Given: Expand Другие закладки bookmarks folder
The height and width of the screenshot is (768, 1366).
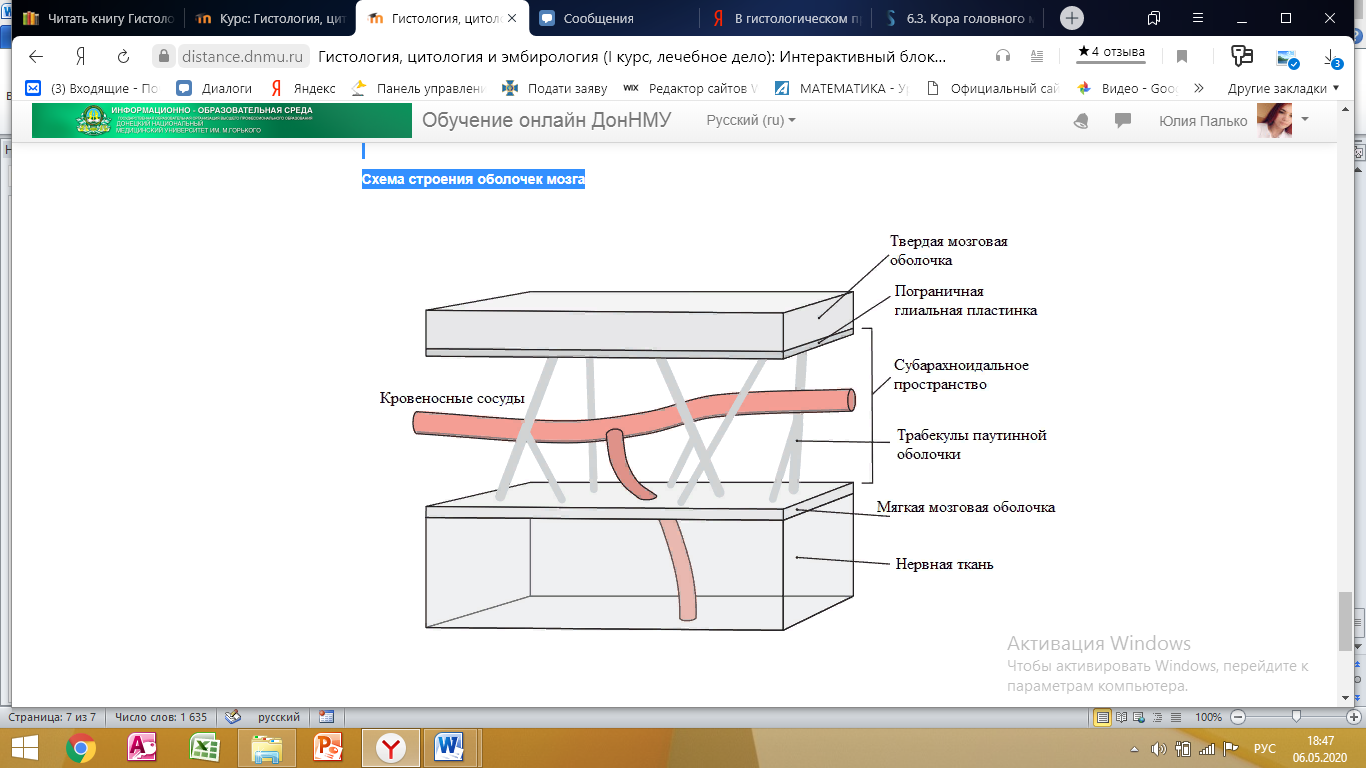Looking at the screenshot, I should click(1283, 88).
